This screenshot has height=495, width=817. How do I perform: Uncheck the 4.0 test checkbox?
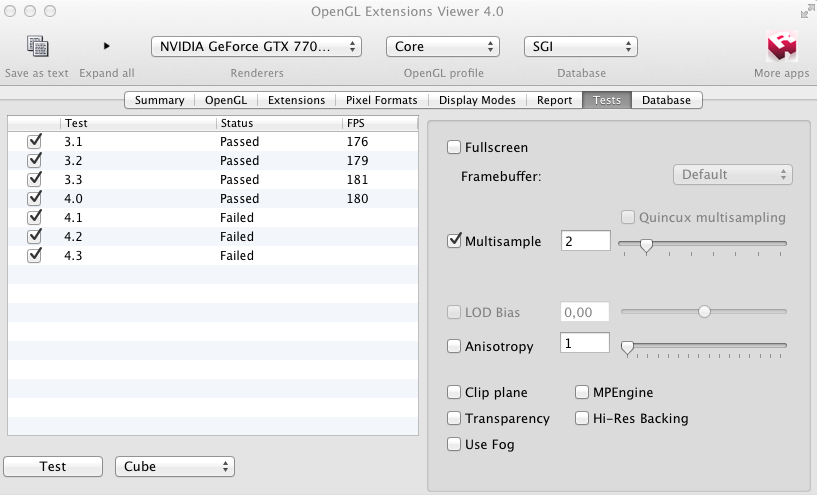[x=34, y=198]
